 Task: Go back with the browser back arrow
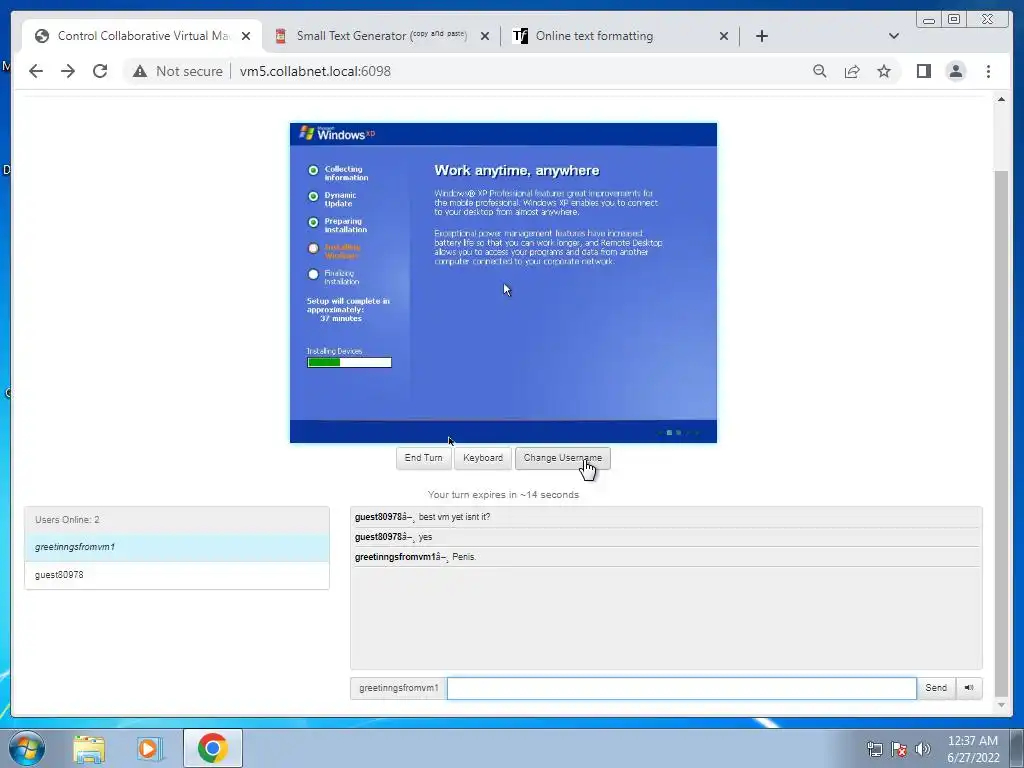point(36,71)
